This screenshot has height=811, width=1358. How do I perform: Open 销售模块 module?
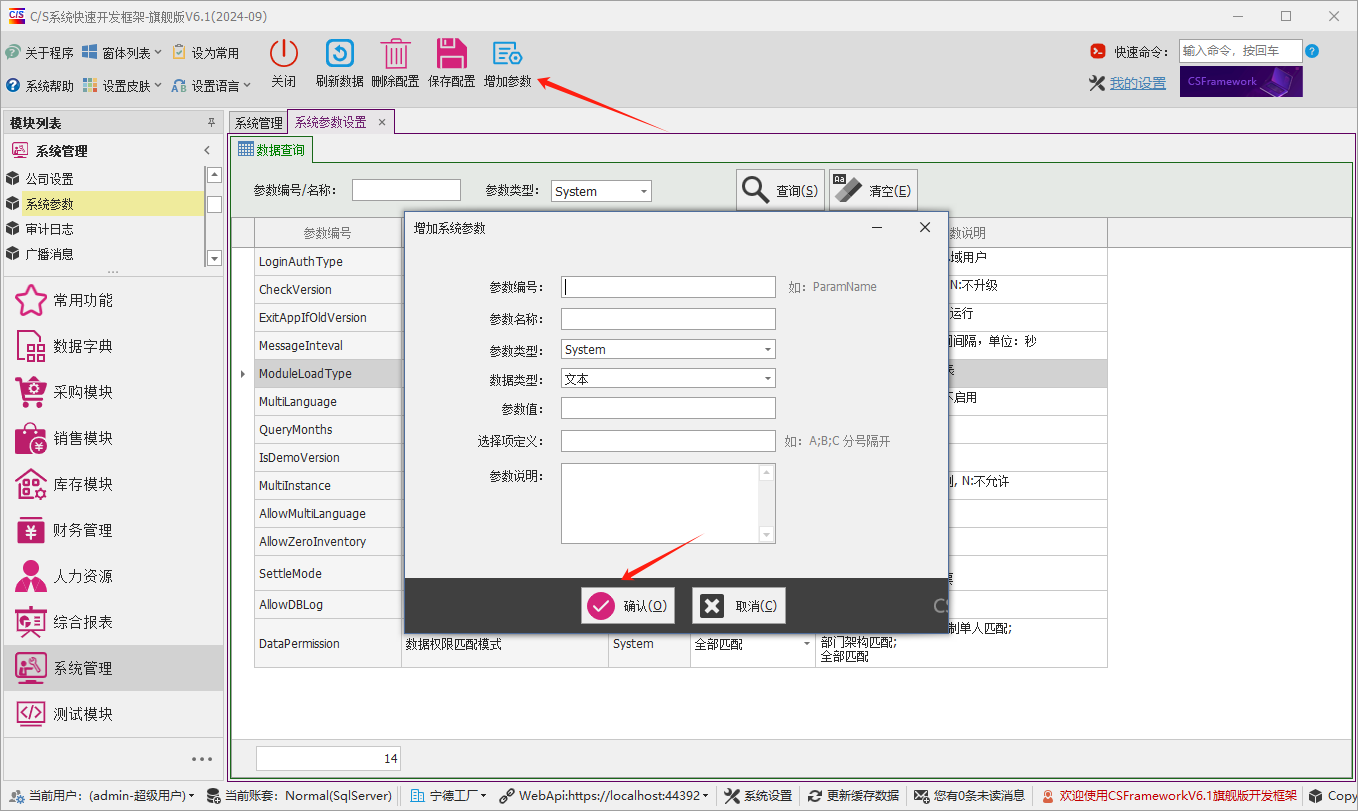[113, 438]
